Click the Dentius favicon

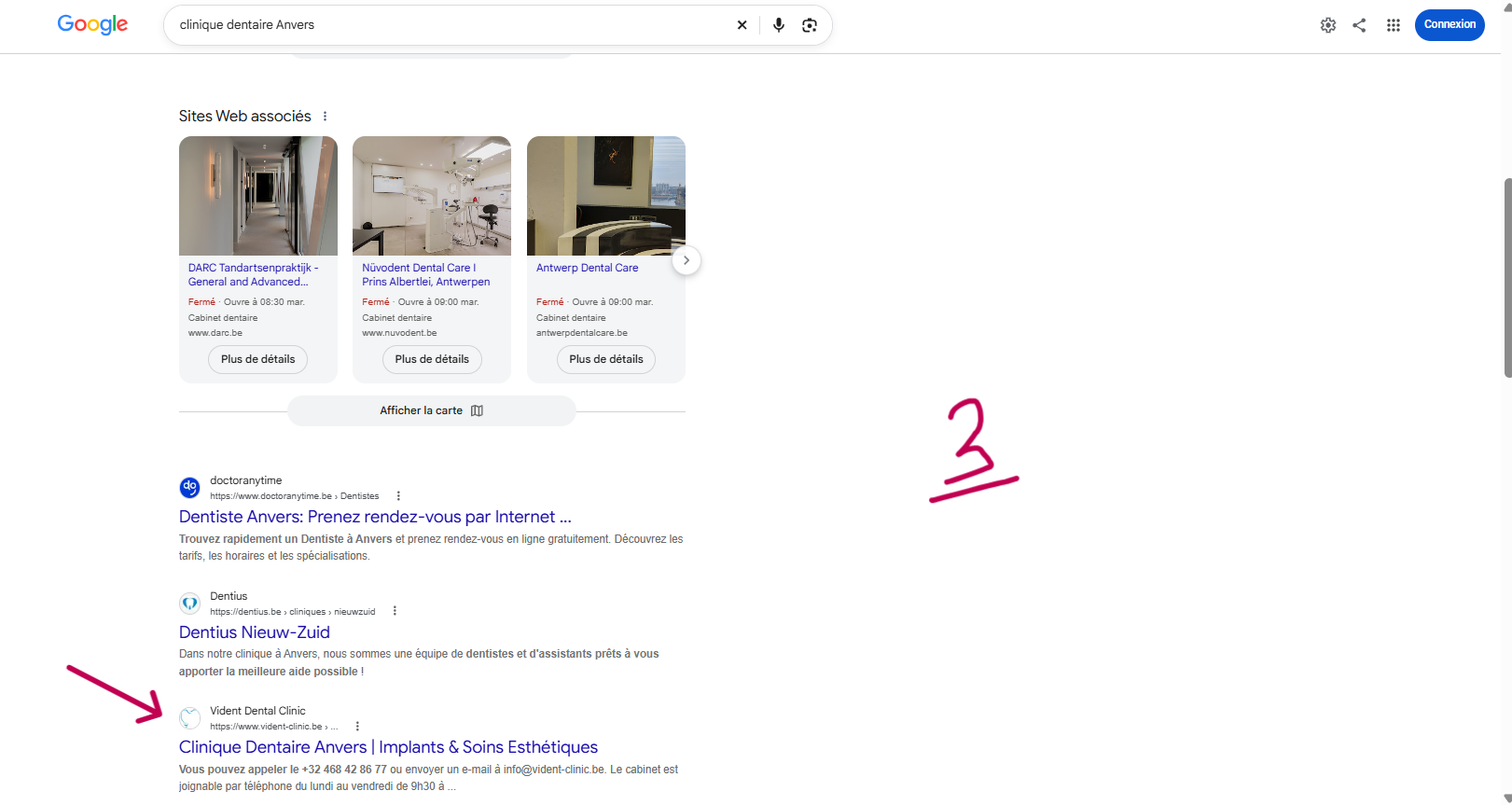click(189, 603)
